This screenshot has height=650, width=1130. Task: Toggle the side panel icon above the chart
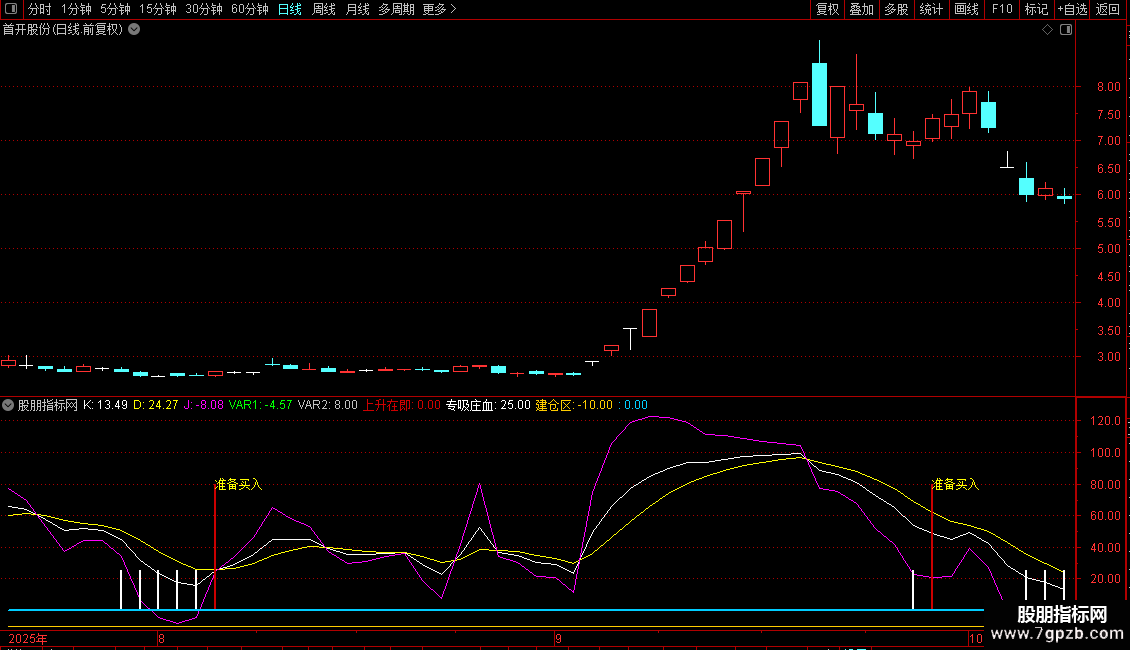tap(1066, 30)
